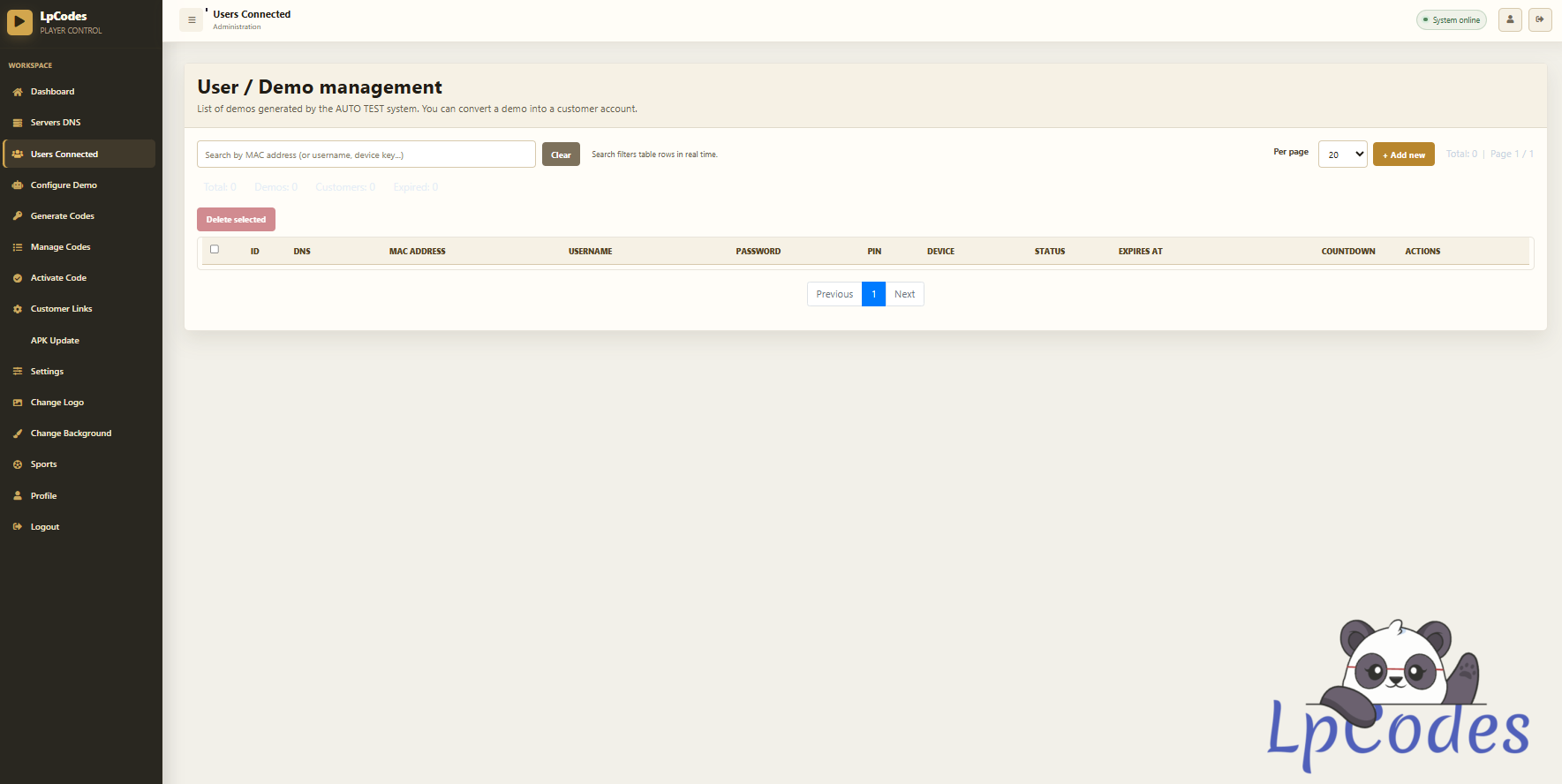Screen dimensions: 1562x784
Task: Click the Configure Demo robot icon
Action: (18, 185)
